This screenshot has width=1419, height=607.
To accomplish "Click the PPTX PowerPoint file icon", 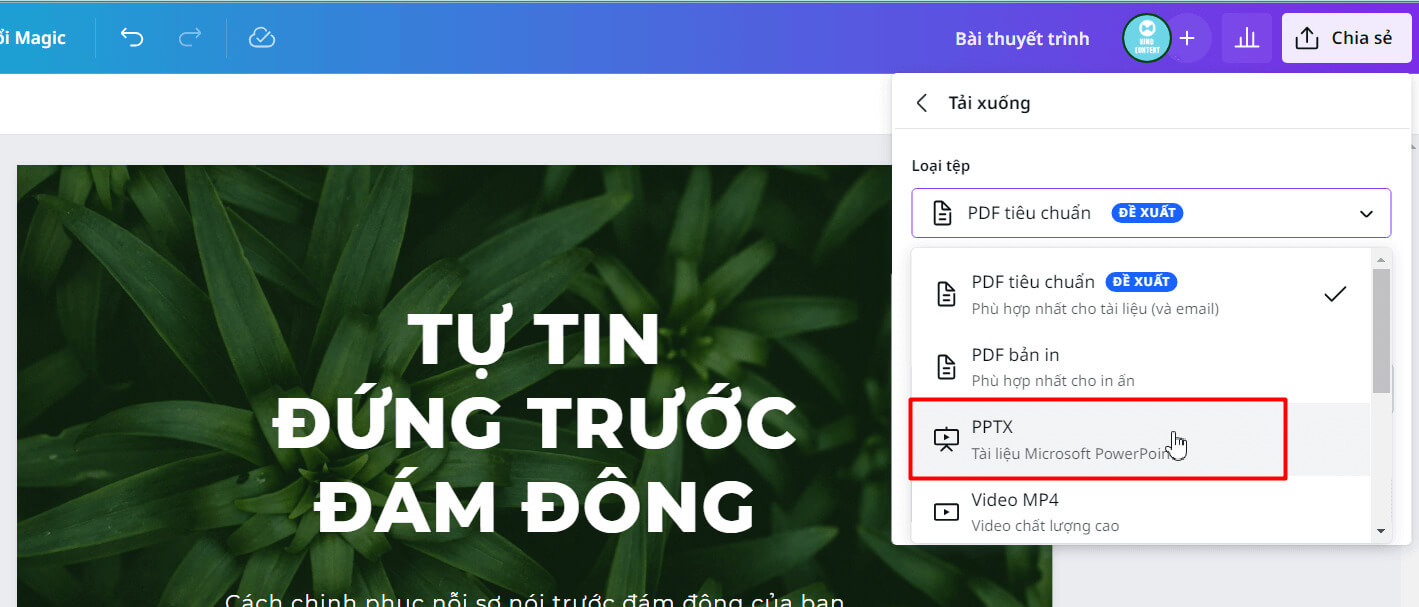I will point(945,438).
